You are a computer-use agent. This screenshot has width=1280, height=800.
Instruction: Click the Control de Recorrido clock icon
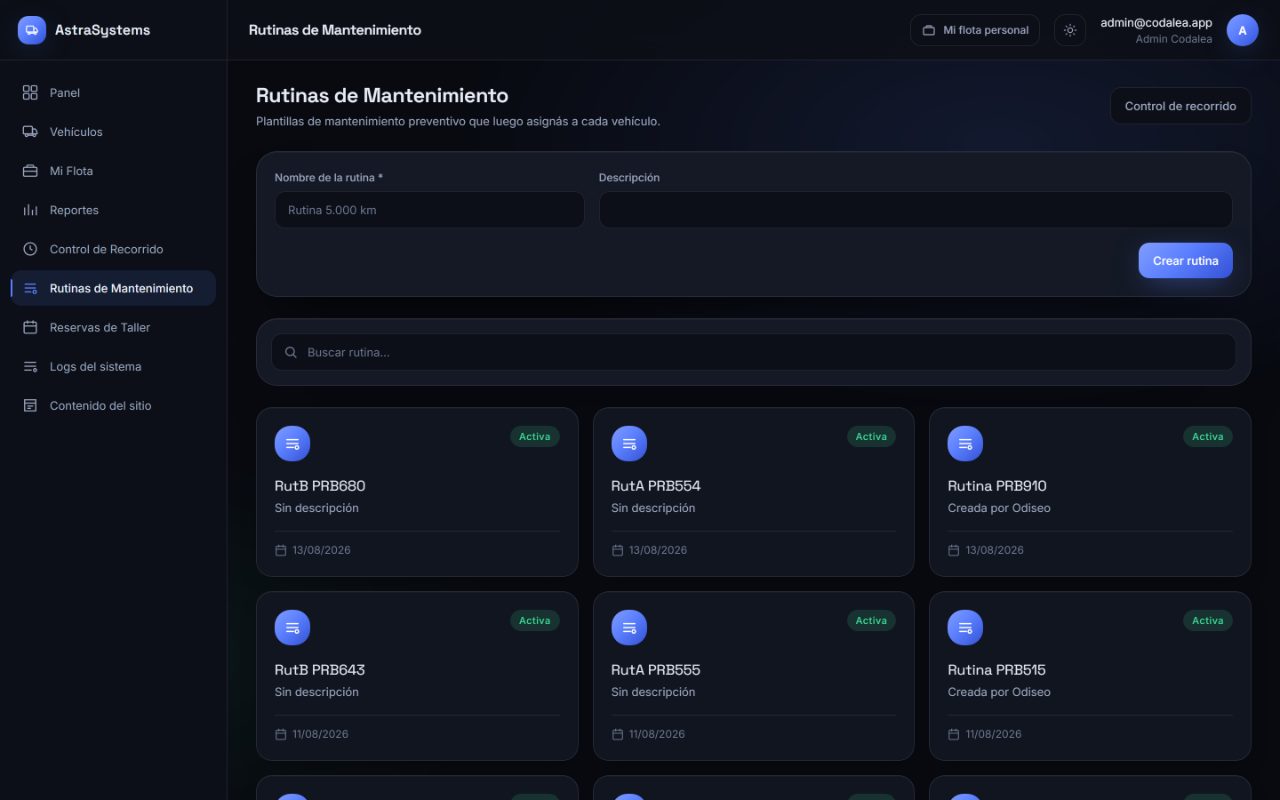tap(30, 249)
